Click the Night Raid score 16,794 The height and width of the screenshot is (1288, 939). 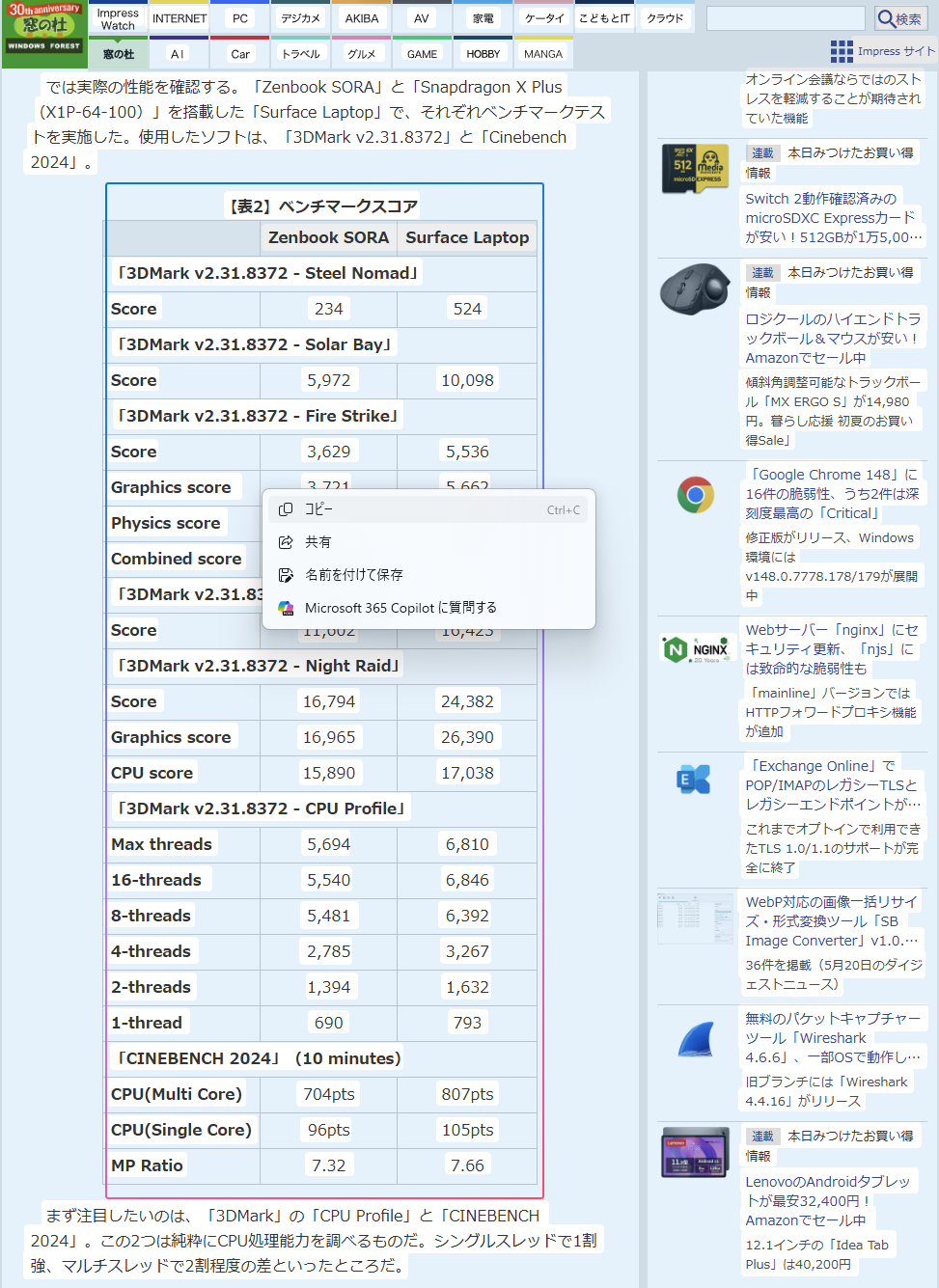click(328, 701)
